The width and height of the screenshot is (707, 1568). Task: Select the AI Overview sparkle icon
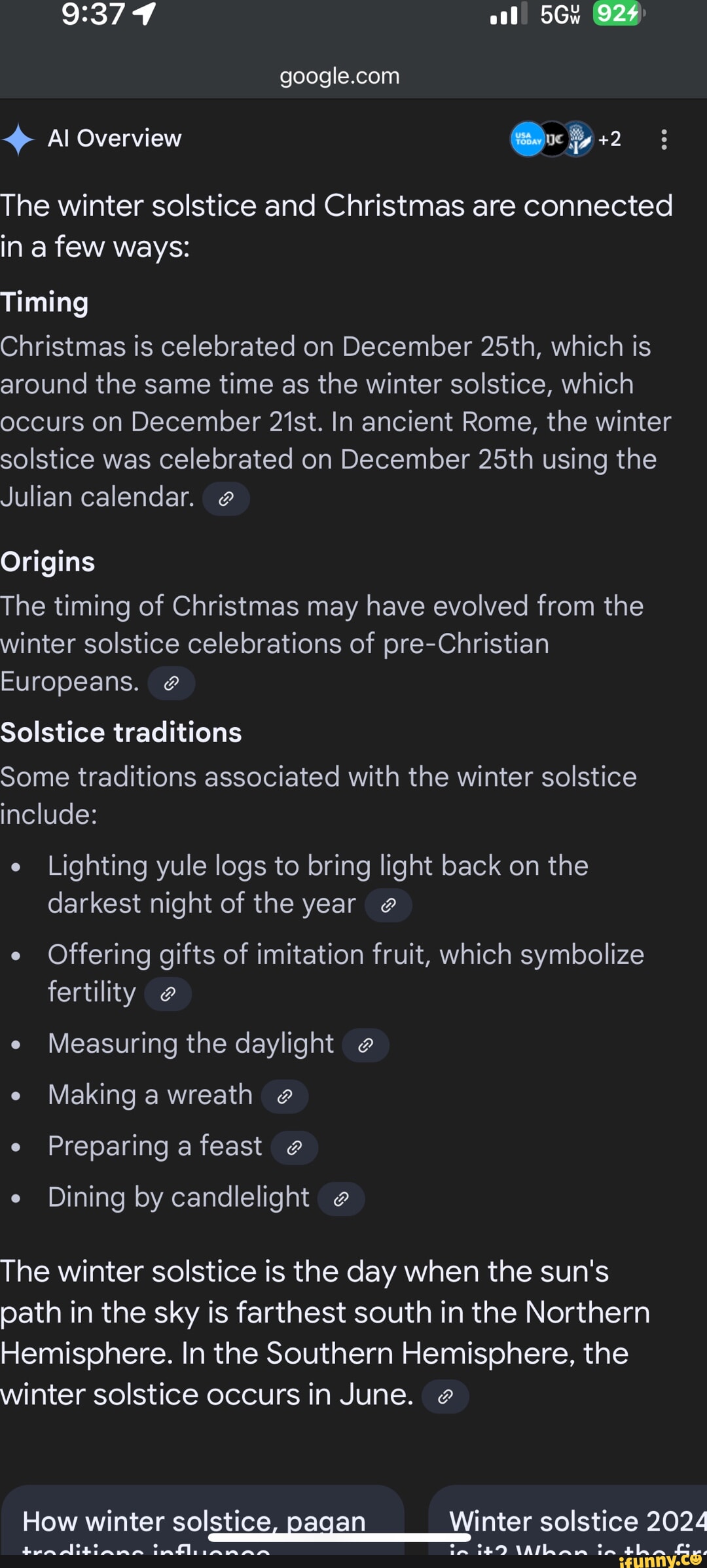pyautogui.click(x=20, y=138)
